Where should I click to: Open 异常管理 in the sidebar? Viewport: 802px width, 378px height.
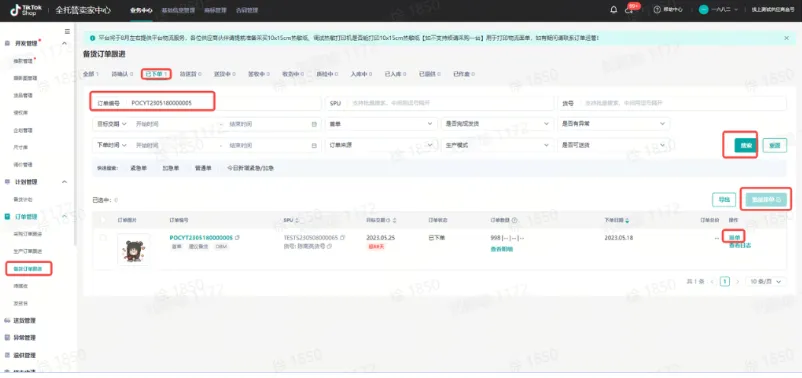[25, 338]
